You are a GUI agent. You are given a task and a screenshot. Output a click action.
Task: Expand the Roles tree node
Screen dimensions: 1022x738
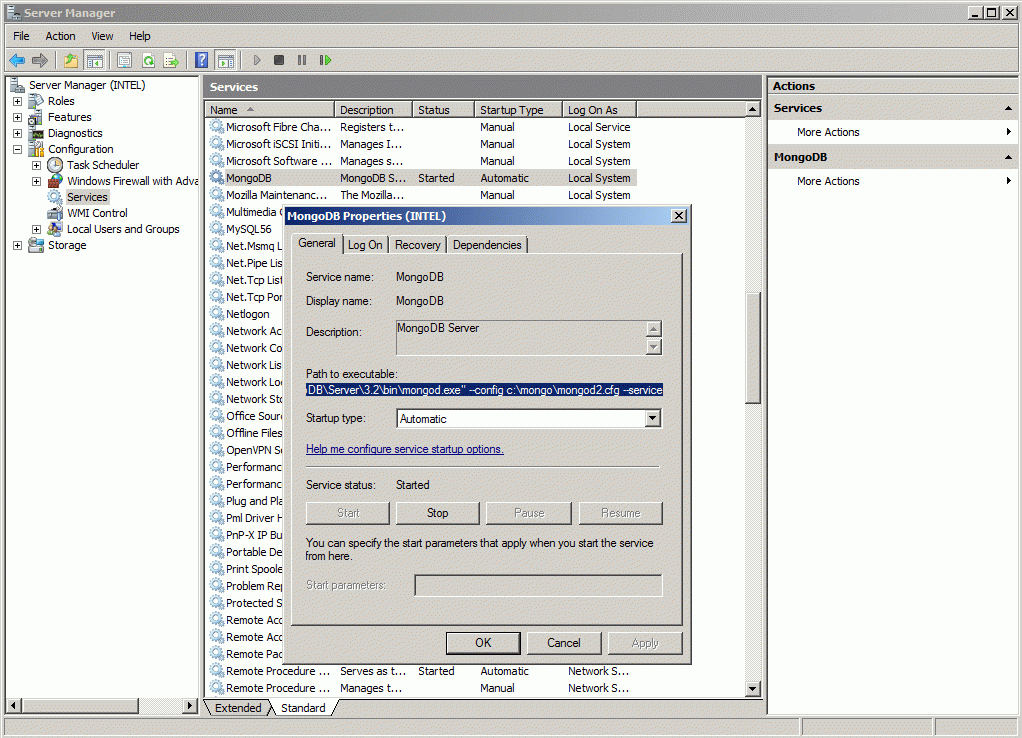coord(18,102)
